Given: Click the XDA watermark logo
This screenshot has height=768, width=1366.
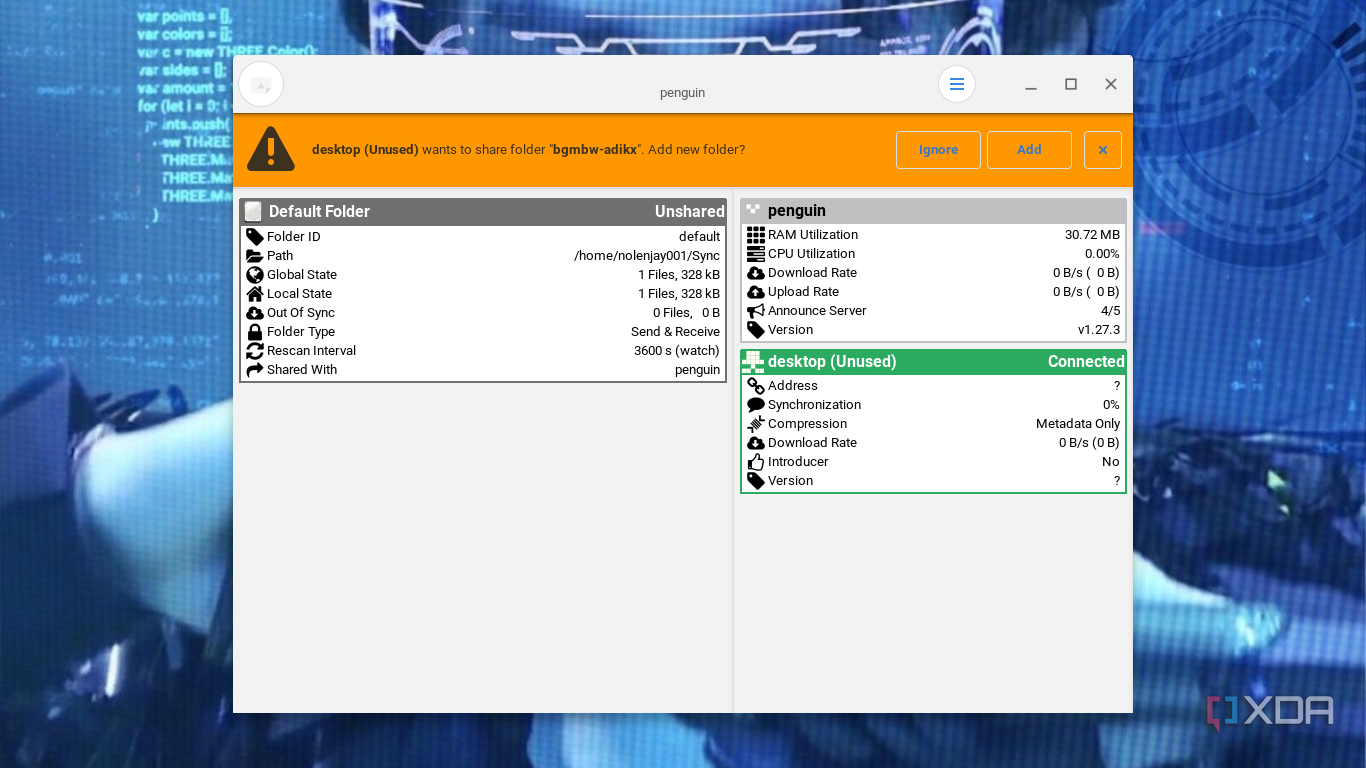Looking at the screenshot, I should pyautogui.click(x=1271, y=711).
